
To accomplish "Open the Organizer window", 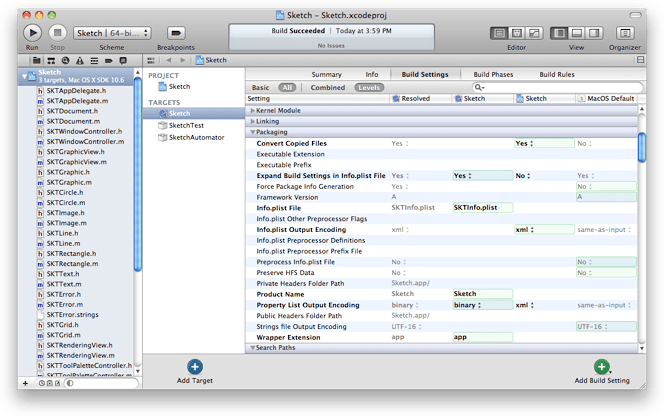I will (x=625, y=33).
